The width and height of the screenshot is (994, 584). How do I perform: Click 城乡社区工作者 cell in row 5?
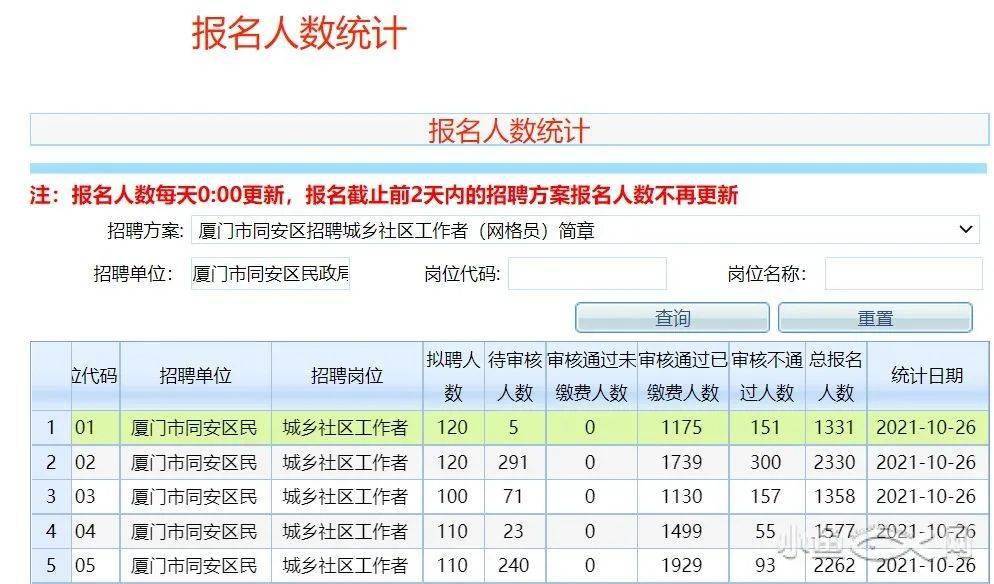pos(346,566)
